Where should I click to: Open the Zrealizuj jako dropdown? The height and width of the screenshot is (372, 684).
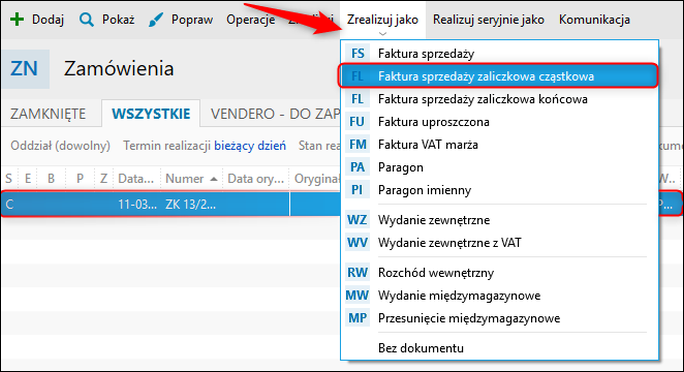coord(383,20)
